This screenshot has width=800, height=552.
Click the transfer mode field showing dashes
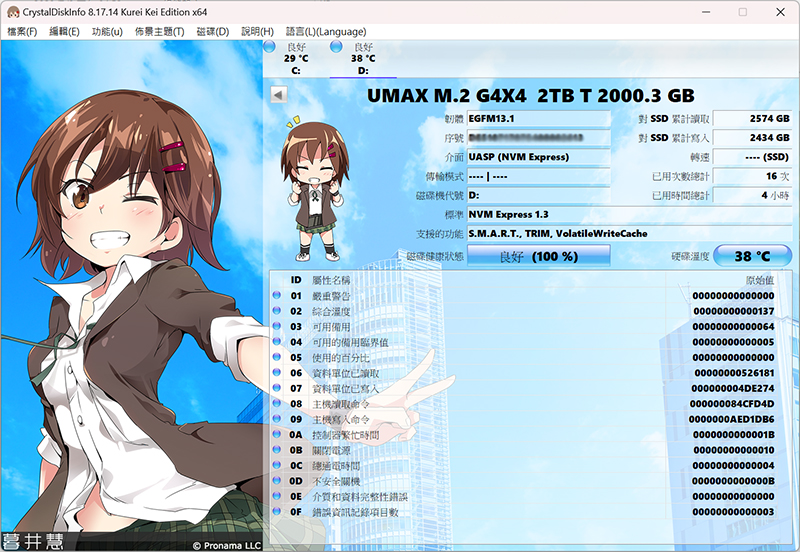tap(539, 176)
